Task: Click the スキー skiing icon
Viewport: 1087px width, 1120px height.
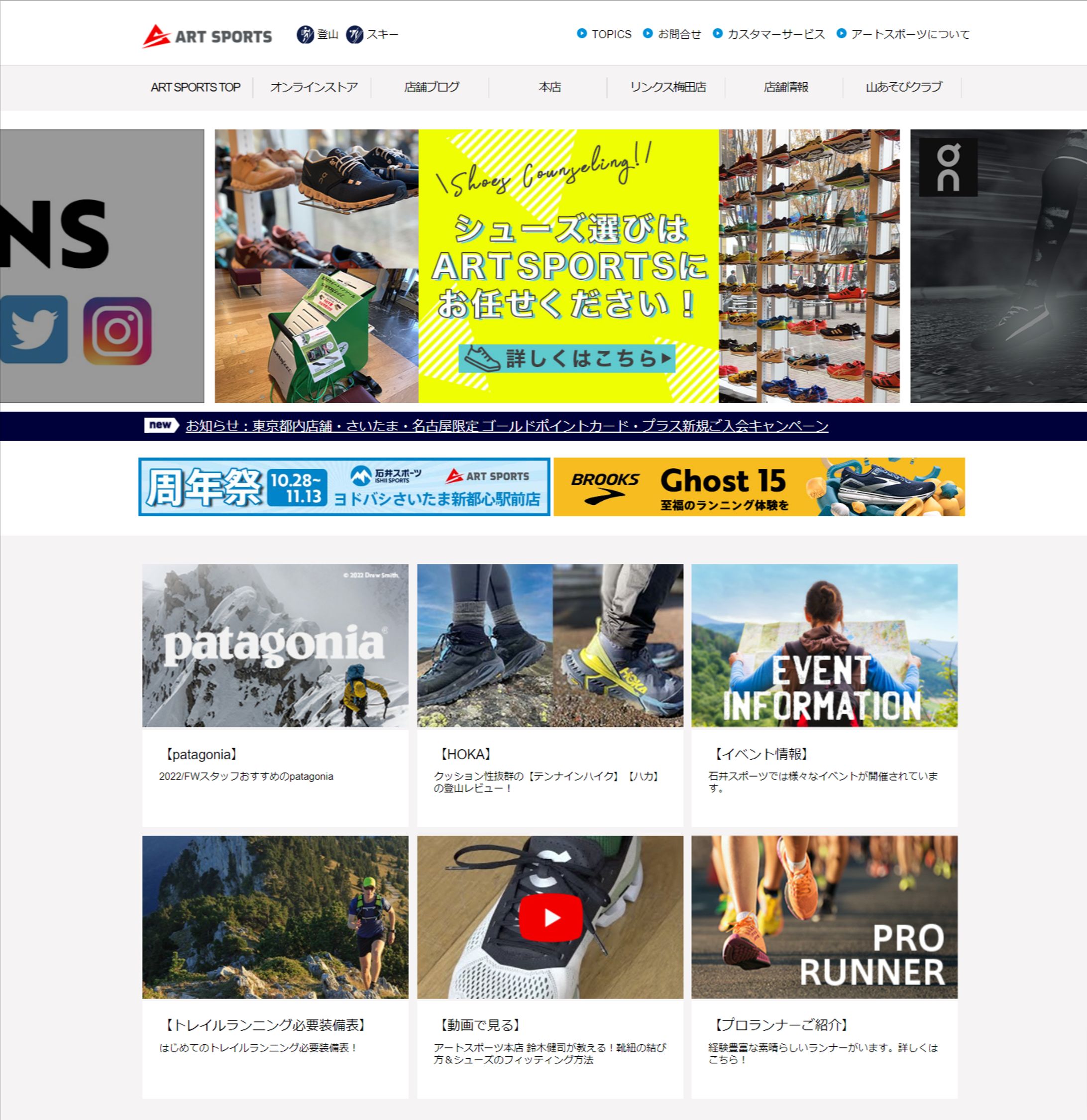Action: tap(354, 34)
